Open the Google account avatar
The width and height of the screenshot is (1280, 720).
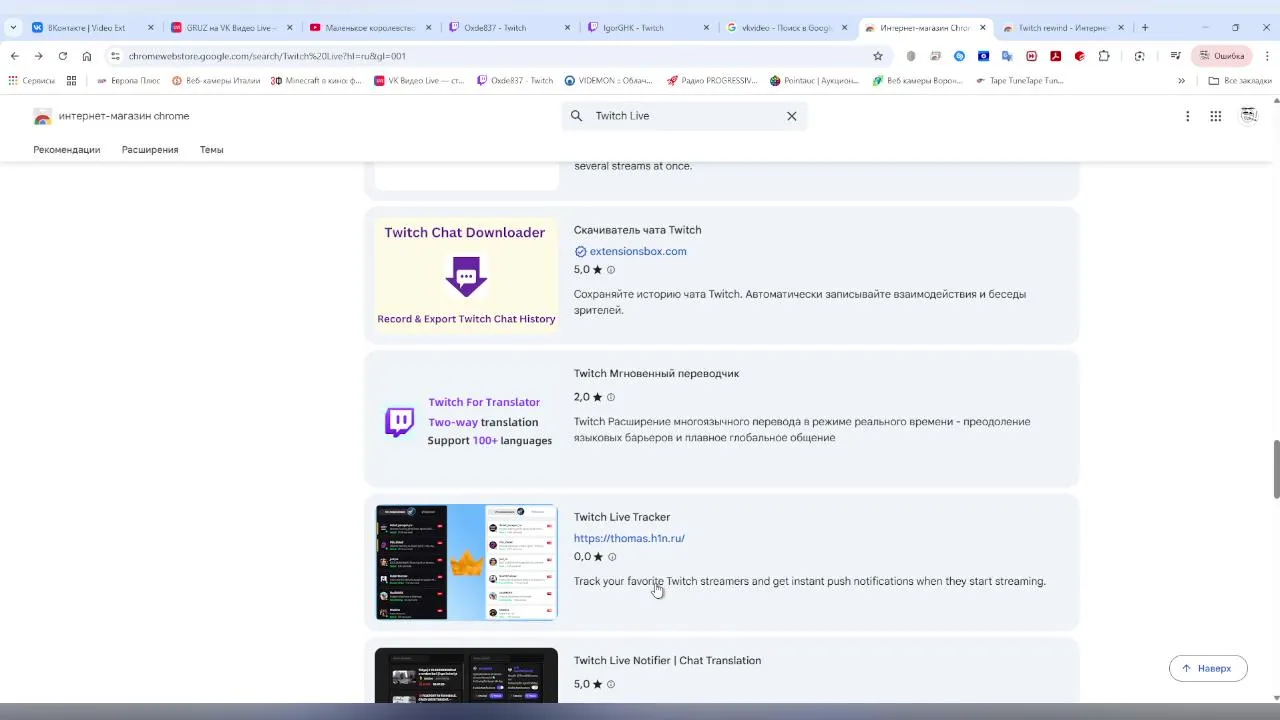click(1249, 116)
